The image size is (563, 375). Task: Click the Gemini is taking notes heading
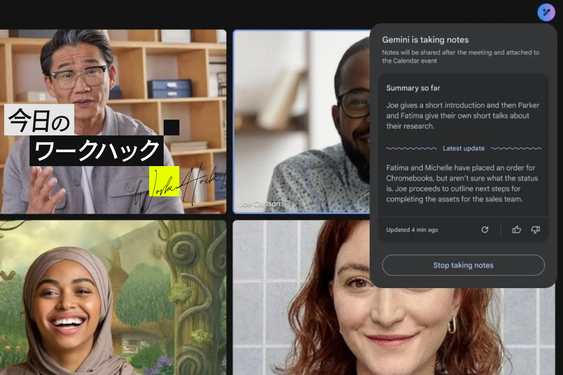click(x=425, y=40)
